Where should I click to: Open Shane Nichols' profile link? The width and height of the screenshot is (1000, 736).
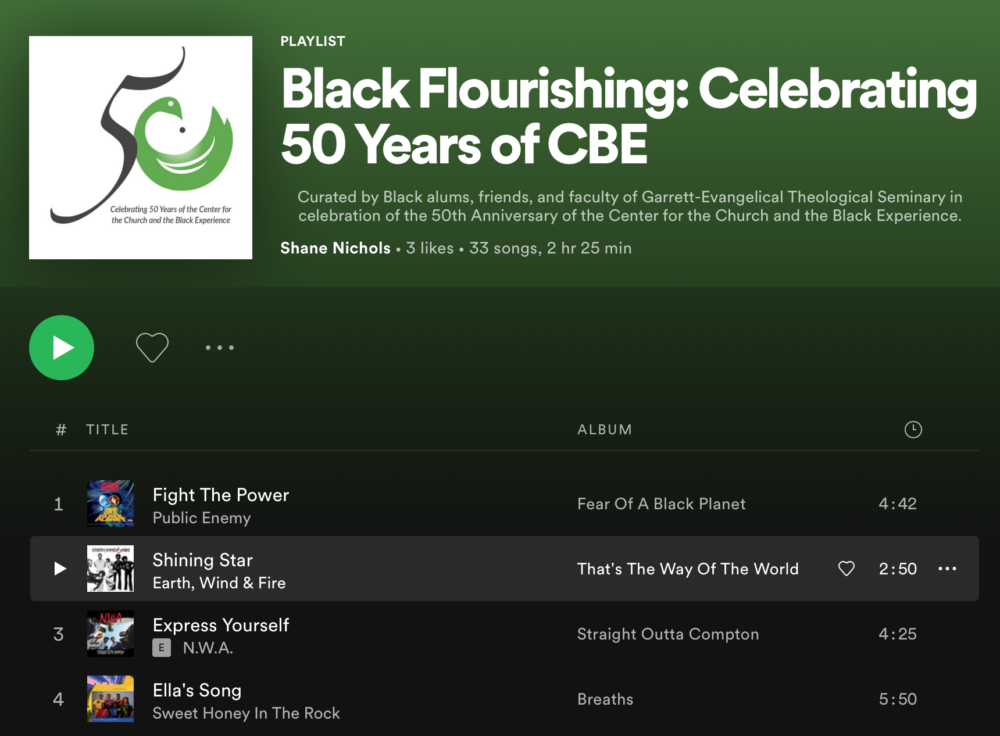(x=335, y=248)
